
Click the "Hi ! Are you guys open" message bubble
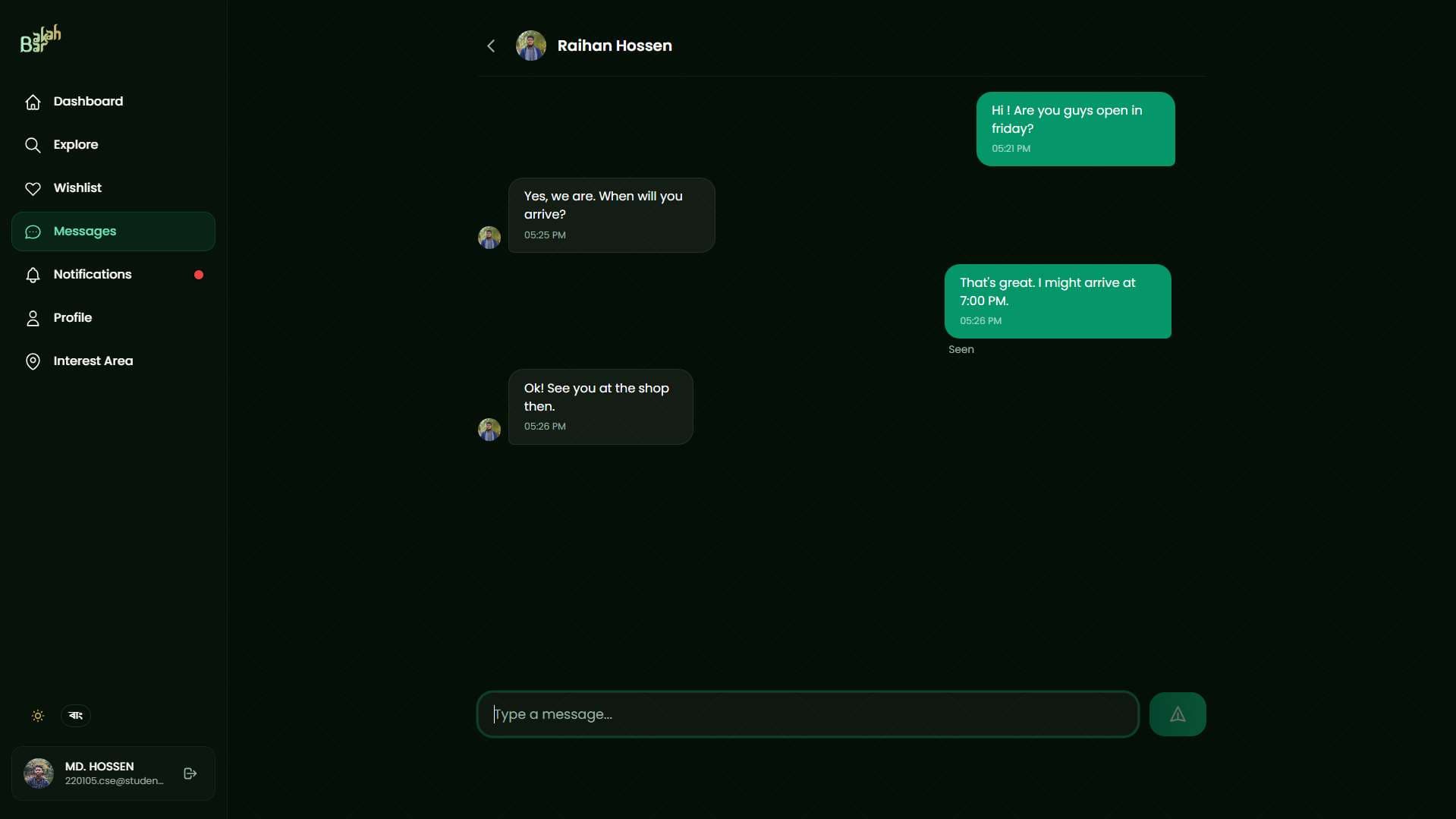[1075, 128]
